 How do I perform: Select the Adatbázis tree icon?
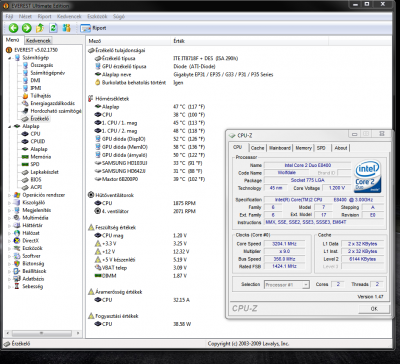pyautogui.click(x=17, y=279)
